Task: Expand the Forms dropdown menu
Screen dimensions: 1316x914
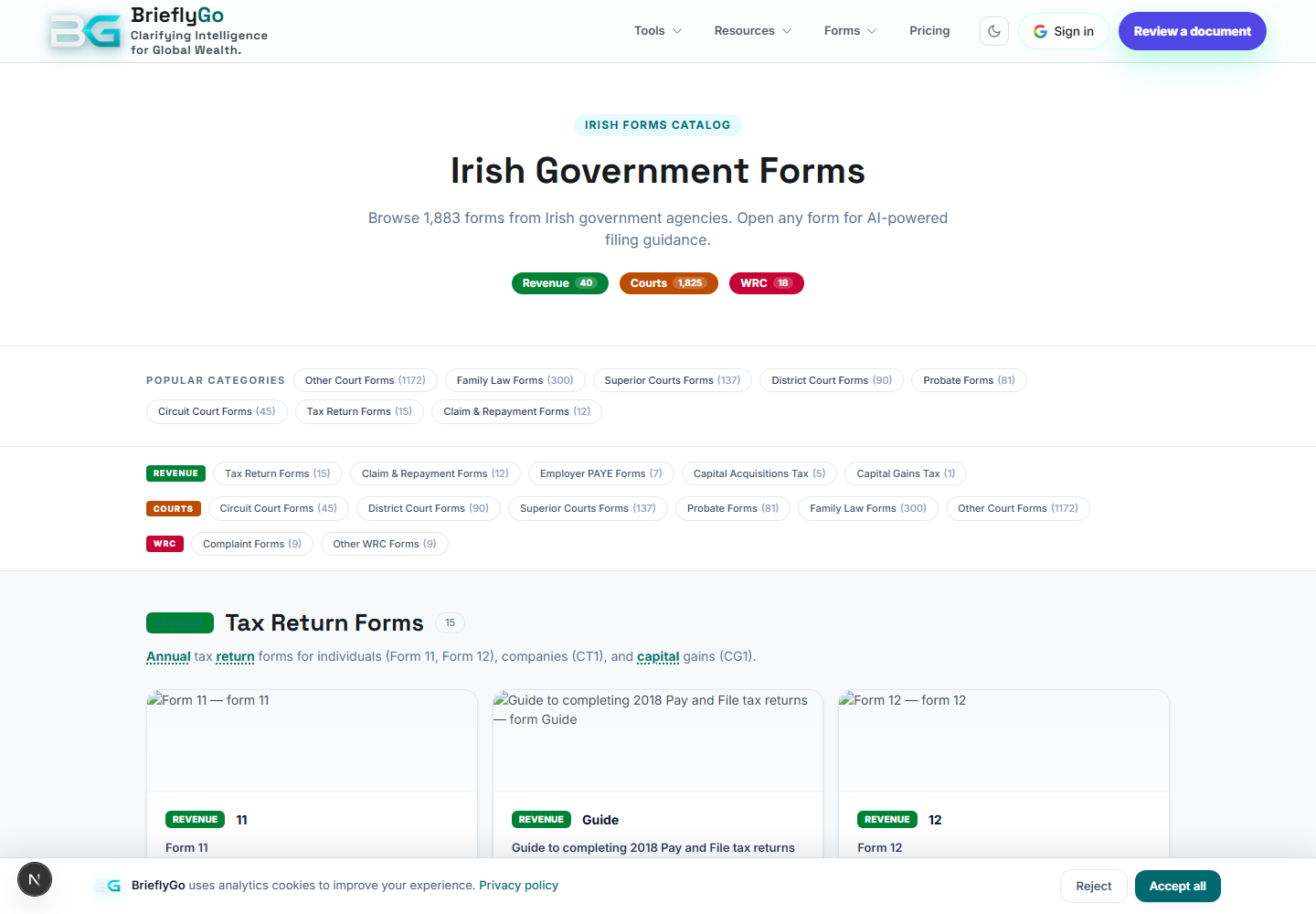Action: 850,31
